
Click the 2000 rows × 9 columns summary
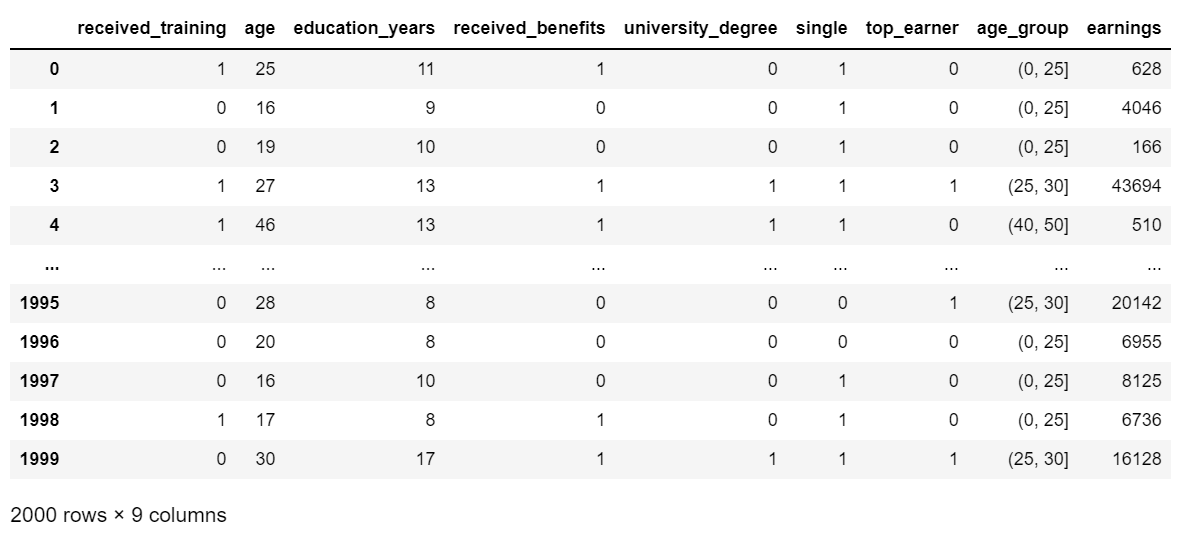[118, 516]
